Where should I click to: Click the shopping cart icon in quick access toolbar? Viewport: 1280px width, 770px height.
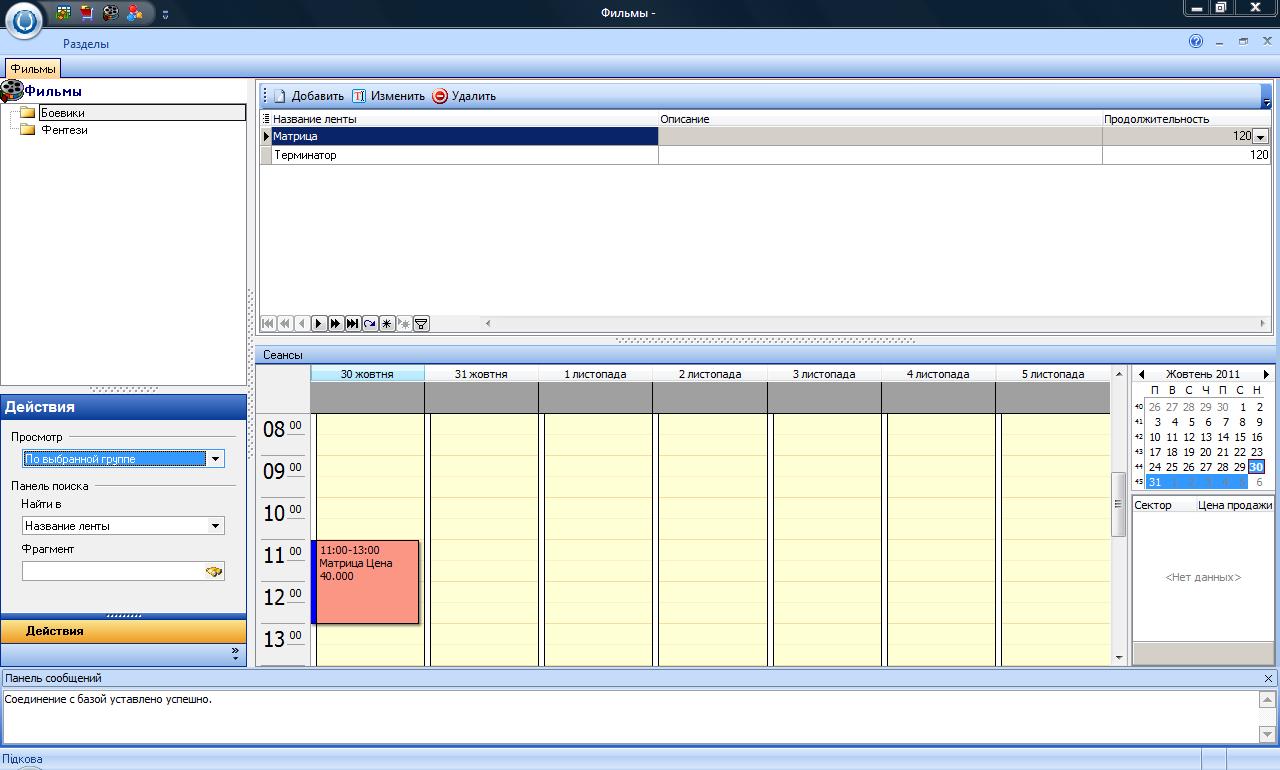pos(87,13)
